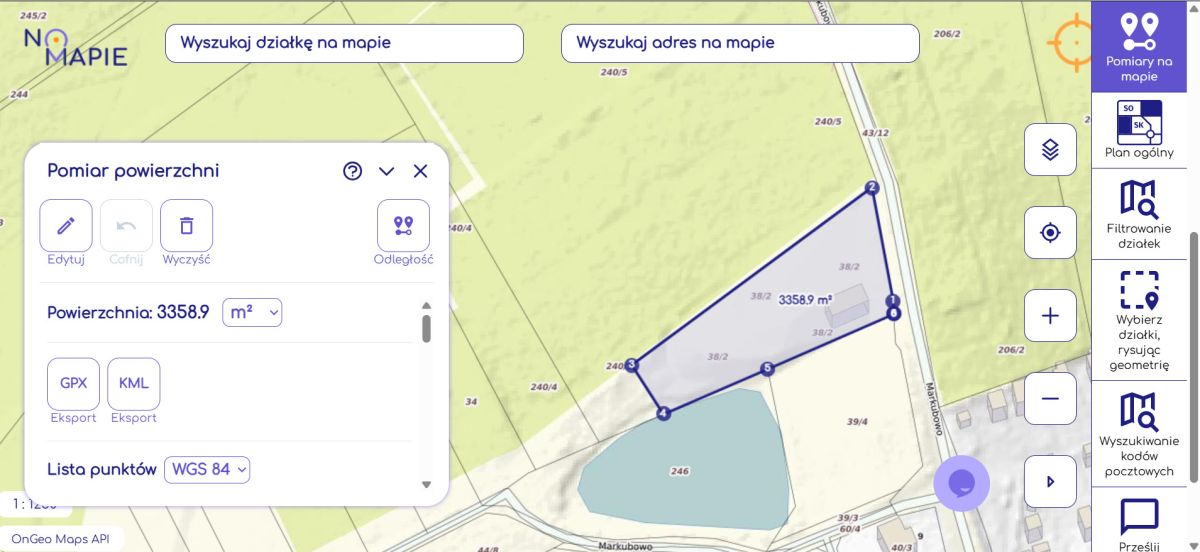Click the 3358.9 m² label on map
1200x552 pixels.
[806, 299]
